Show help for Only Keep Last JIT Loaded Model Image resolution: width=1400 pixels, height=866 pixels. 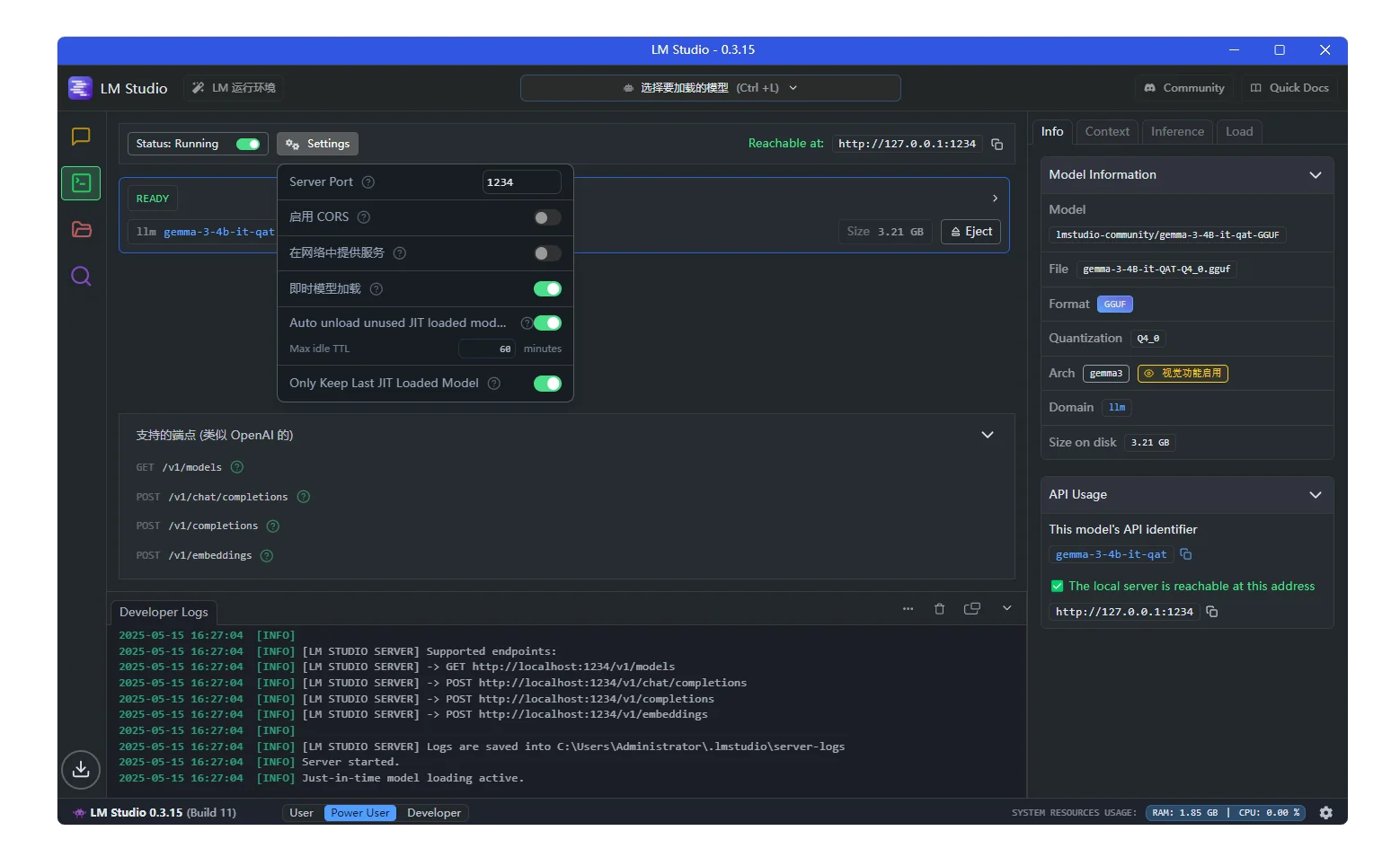(x=494, y=384)
